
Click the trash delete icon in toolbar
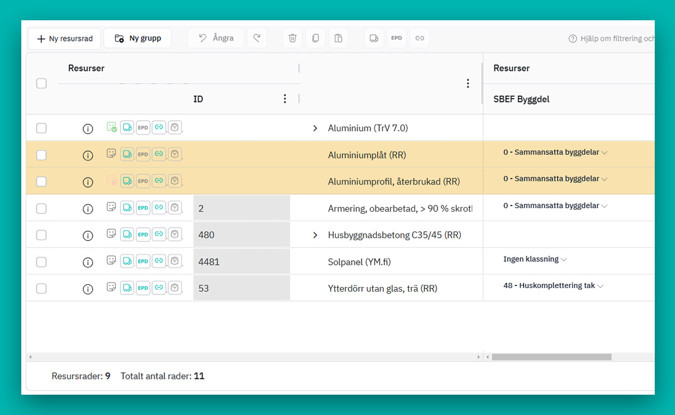point(292,39)
